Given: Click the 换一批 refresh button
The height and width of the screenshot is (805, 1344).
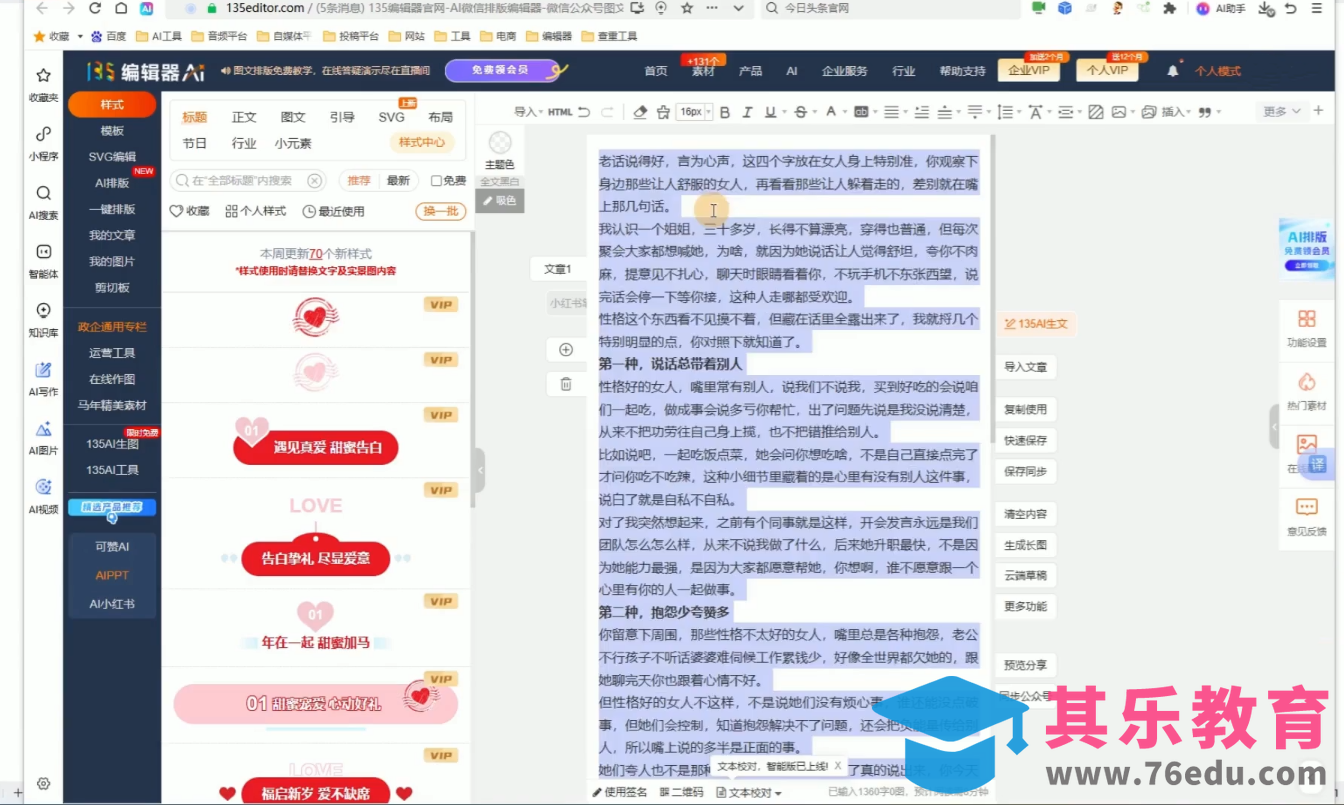Looking at the screenshot, I should (x=440, y=211).
